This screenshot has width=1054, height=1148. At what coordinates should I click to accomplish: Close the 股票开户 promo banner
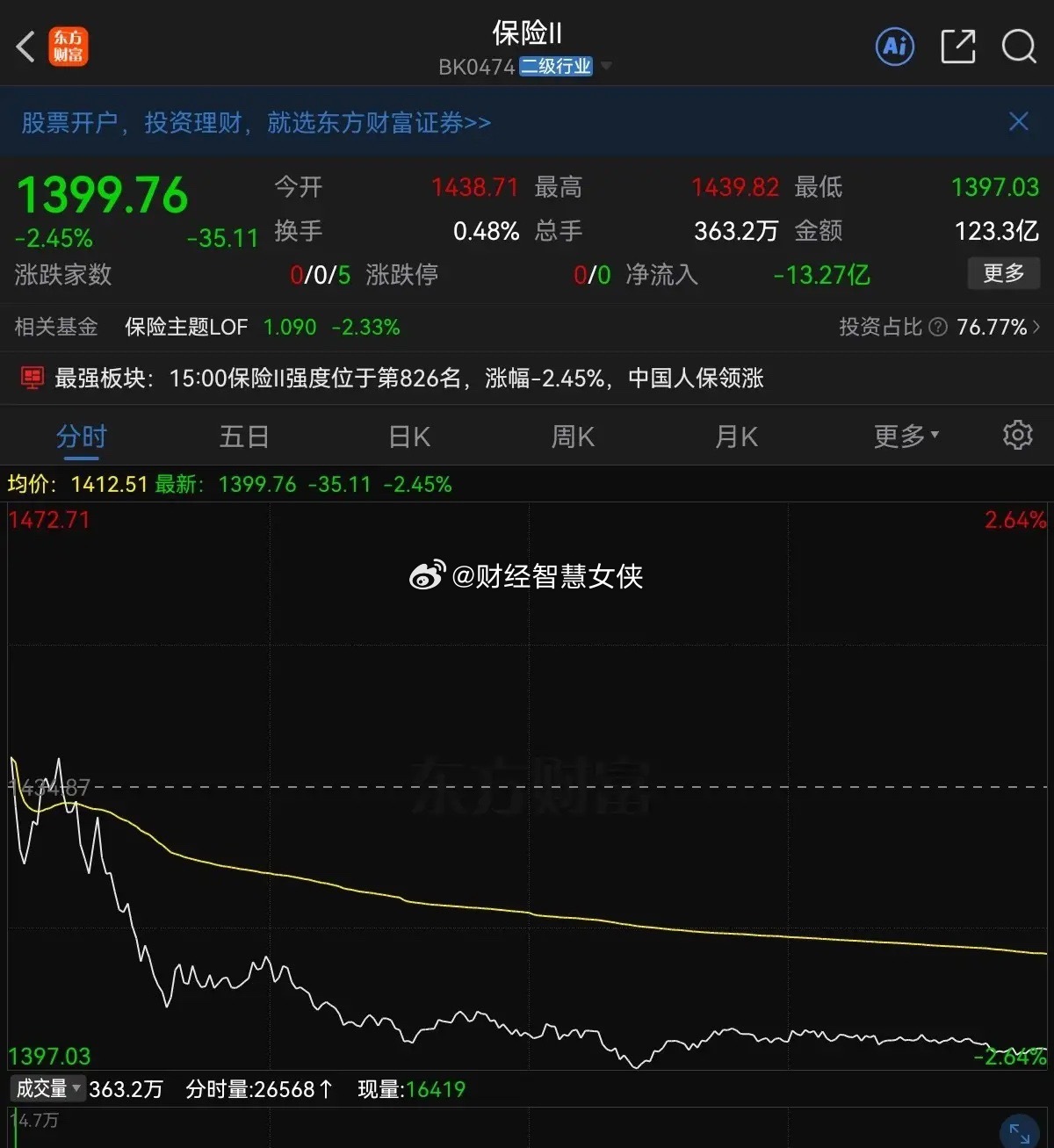click(1019, 121)
